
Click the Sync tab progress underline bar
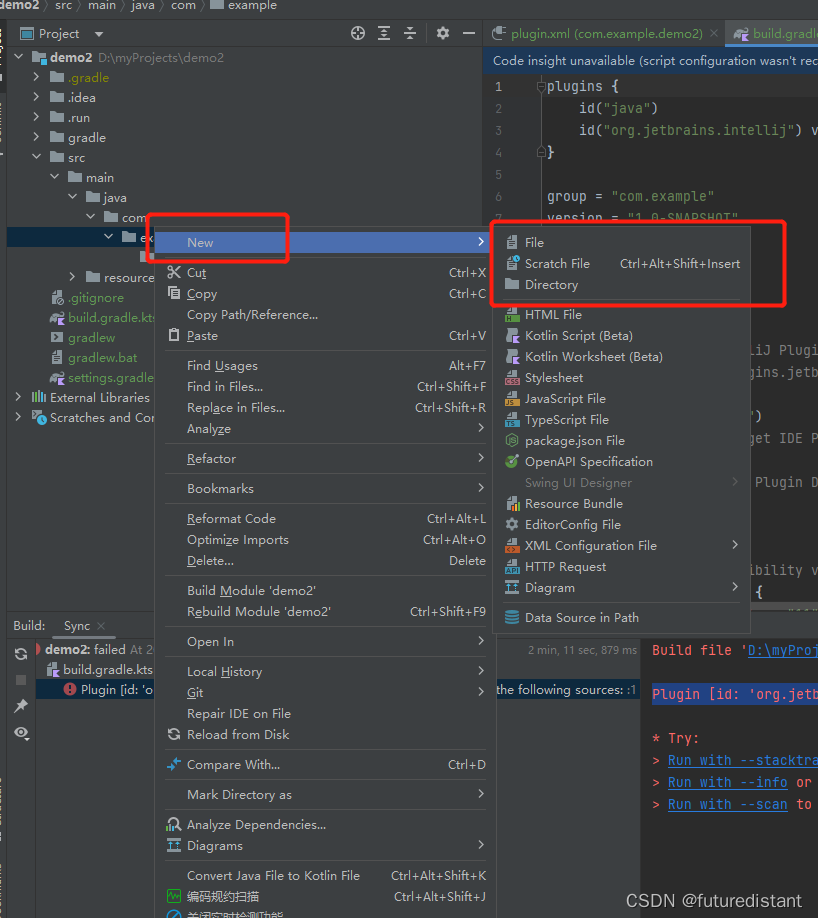84,634
